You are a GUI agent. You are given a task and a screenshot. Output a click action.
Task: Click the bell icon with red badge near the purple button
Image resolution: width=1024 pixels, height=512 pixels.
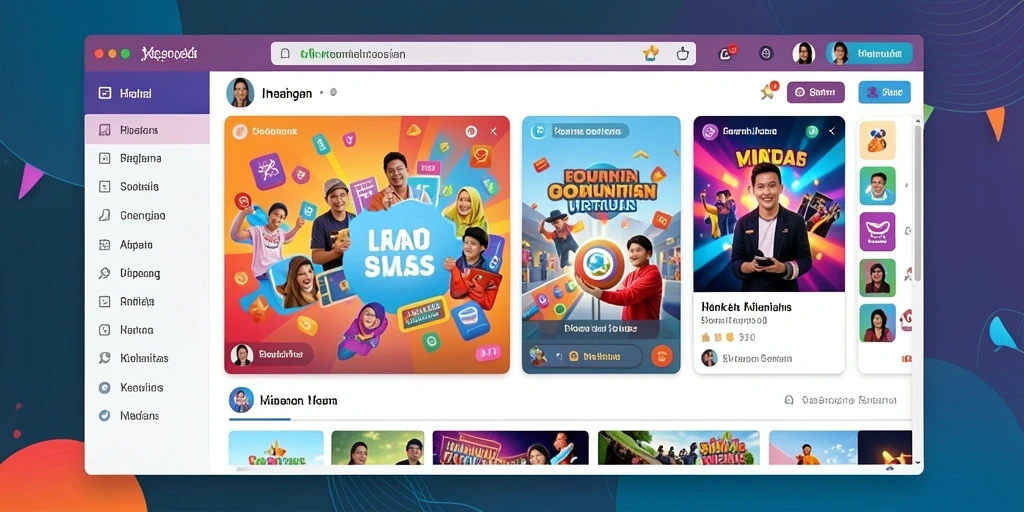pyautogui.click(x=769, y=92)
